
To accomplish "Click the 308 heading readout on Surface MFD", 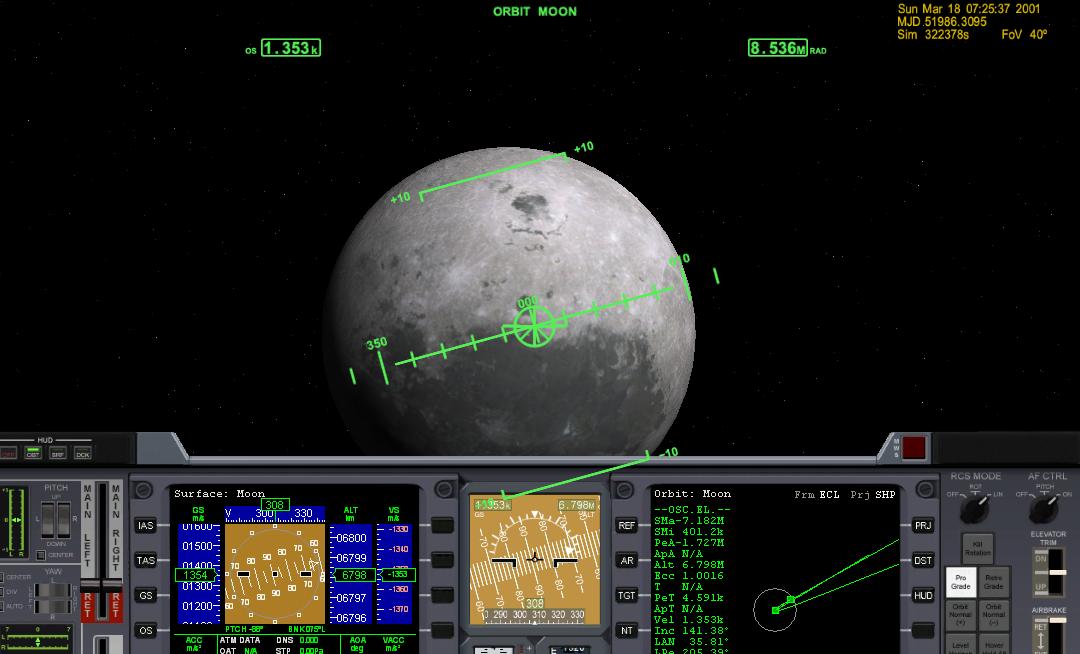I will point(275,505).
